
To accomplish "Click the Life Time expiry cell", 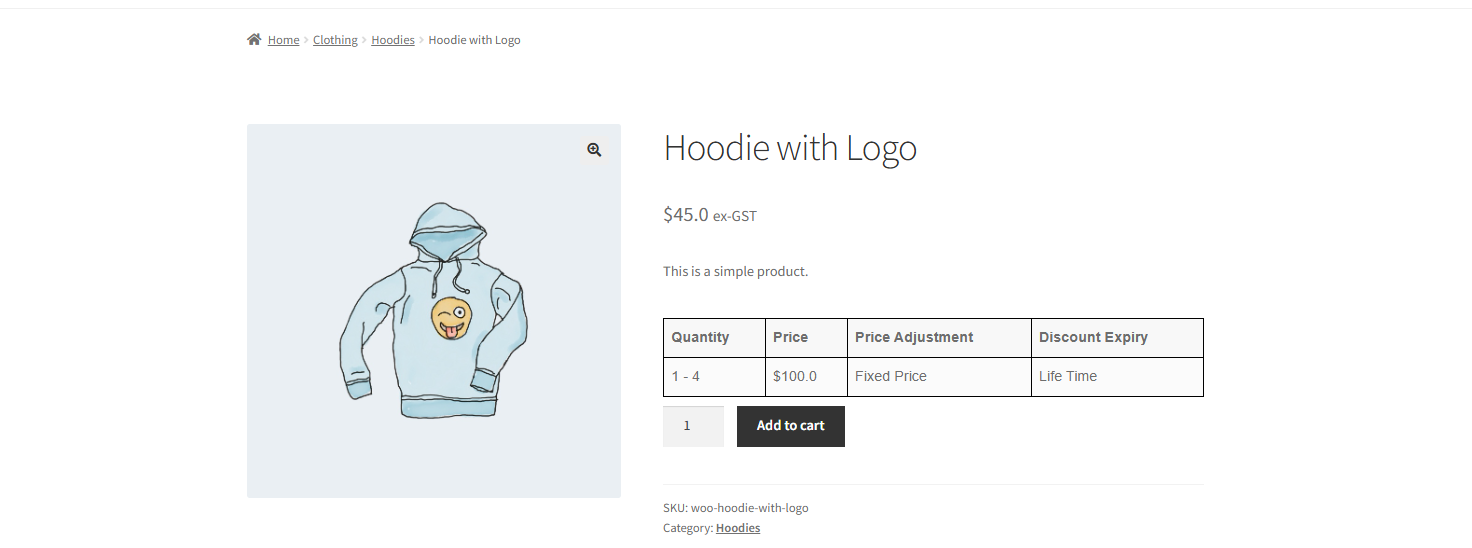I will pos(1068,376).
